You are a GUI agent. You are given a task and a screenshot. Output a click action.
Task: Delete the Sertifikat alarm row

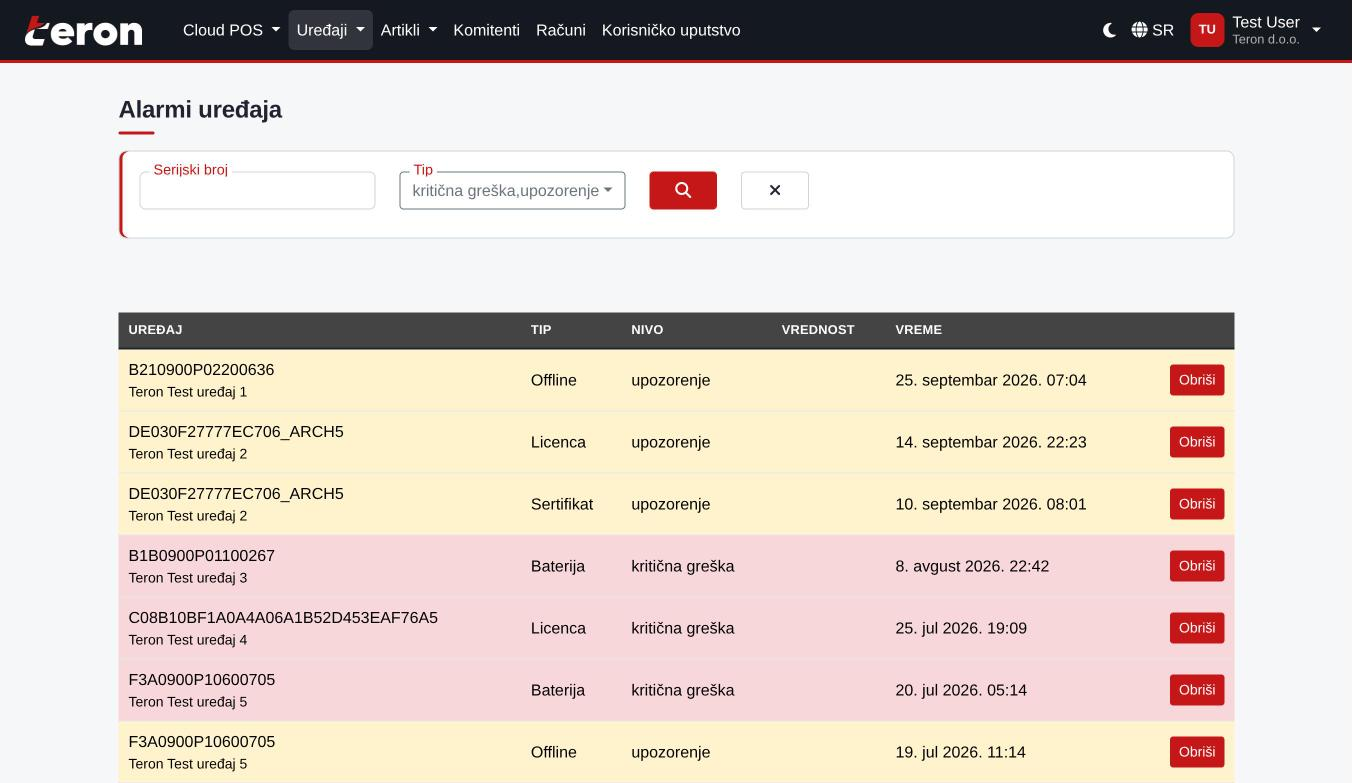pyautogui.click(x=1197, y=504)
